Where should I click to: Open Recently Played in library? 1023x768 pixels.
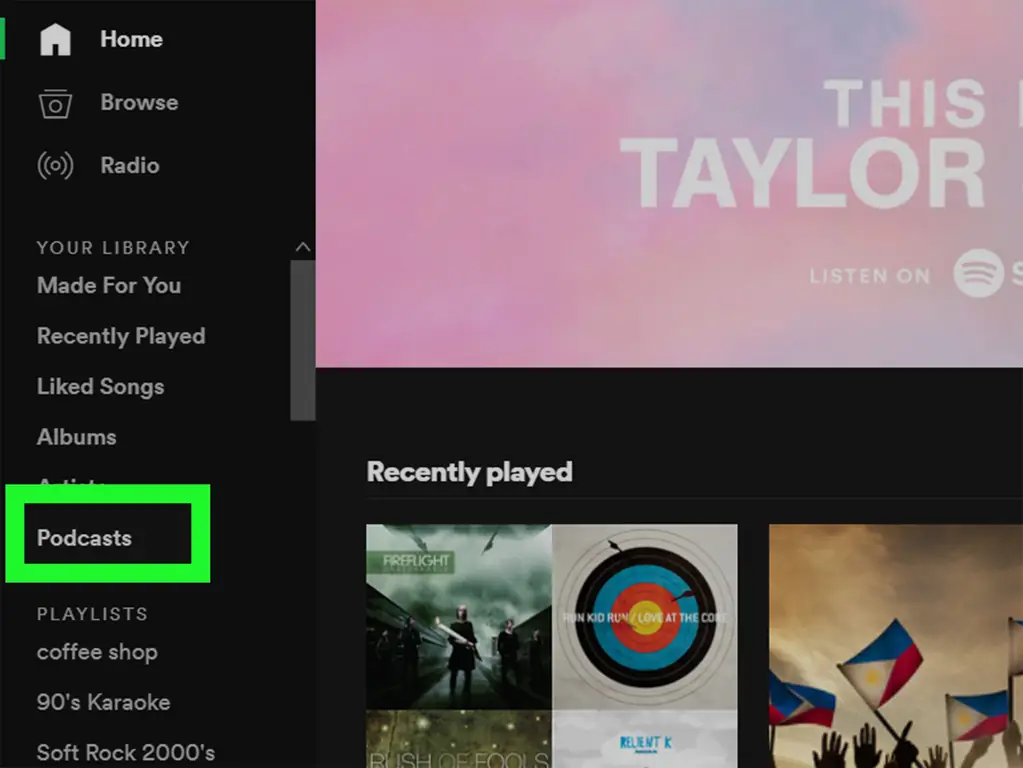coord(121,336)
